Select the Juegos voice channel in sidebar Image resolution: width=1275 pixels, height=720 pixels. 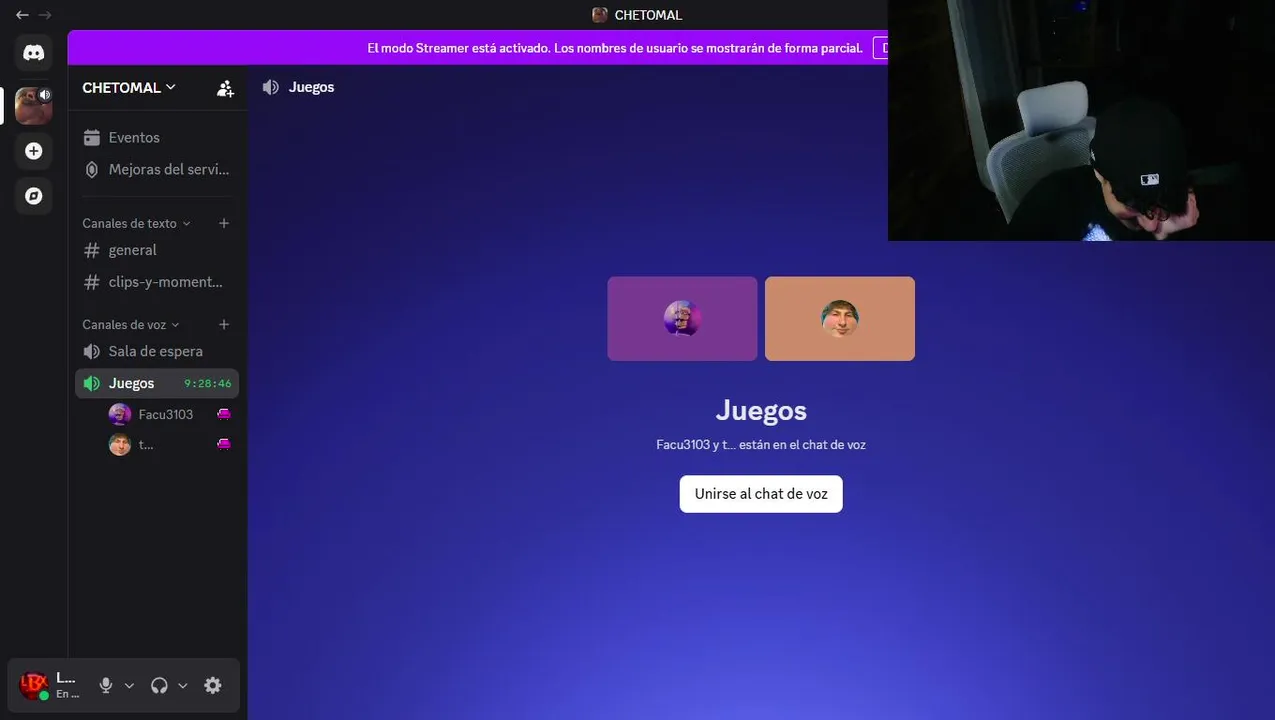click(157, 383)
